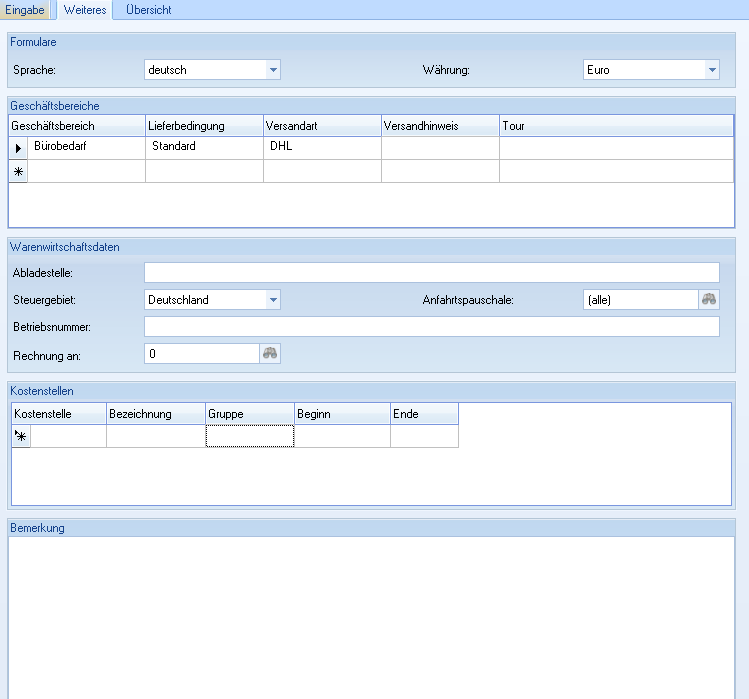Open the Steuergebiet dropdown

[x=272, y=300]
